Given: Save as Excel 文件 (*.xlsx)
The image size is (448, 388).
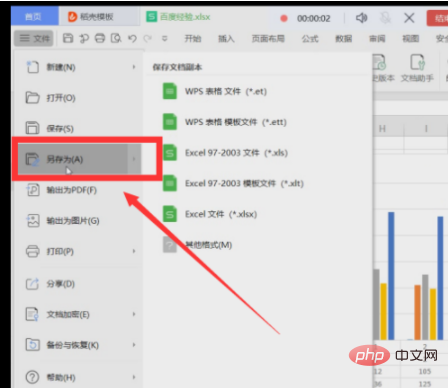Looking at the screenshot, I should point(210,214).
